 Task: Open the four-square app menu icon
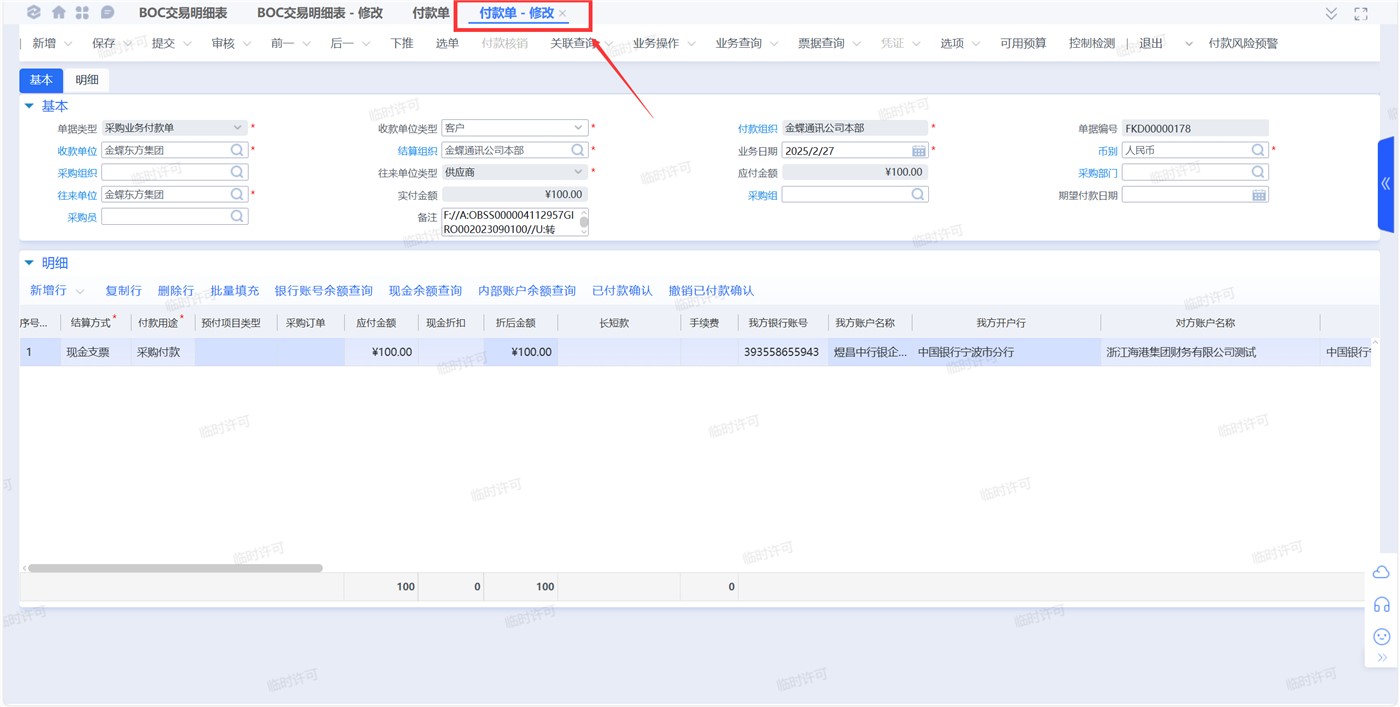pyautogui.click(x=82, y=13)
